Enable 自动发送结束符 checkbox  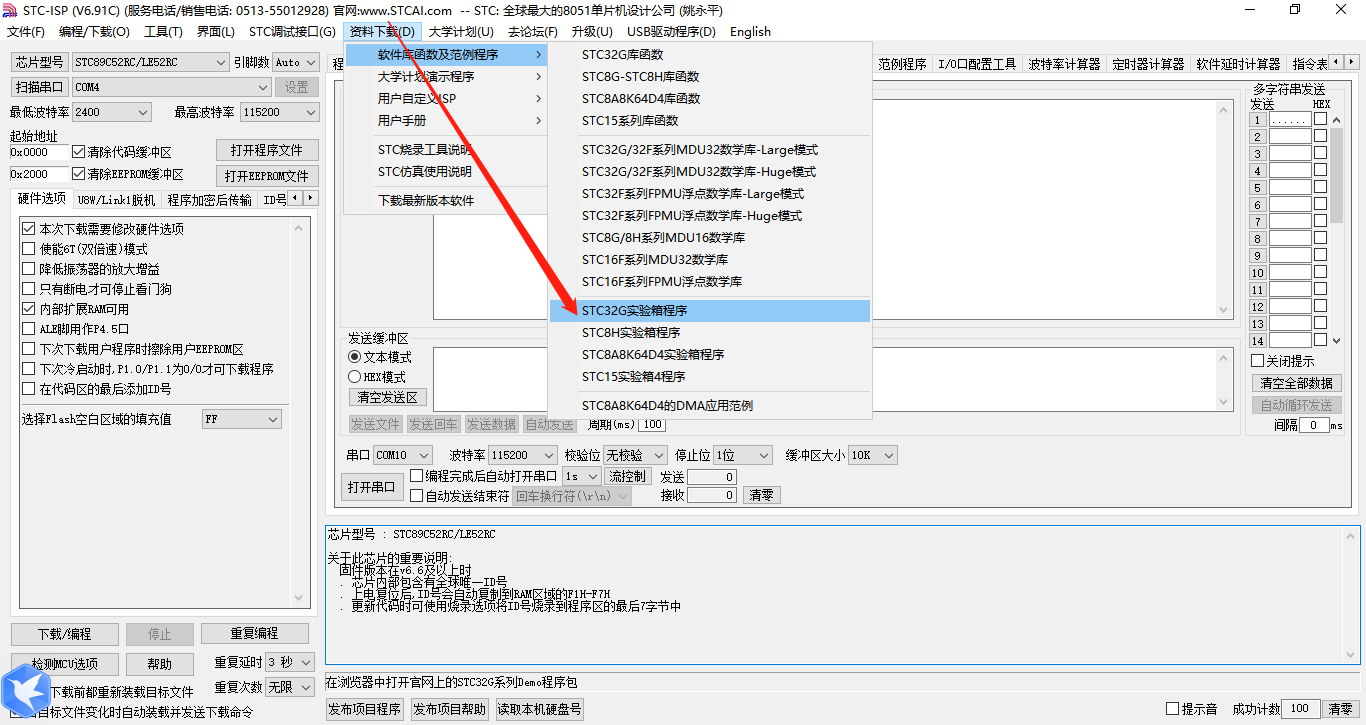pos(417,495)
